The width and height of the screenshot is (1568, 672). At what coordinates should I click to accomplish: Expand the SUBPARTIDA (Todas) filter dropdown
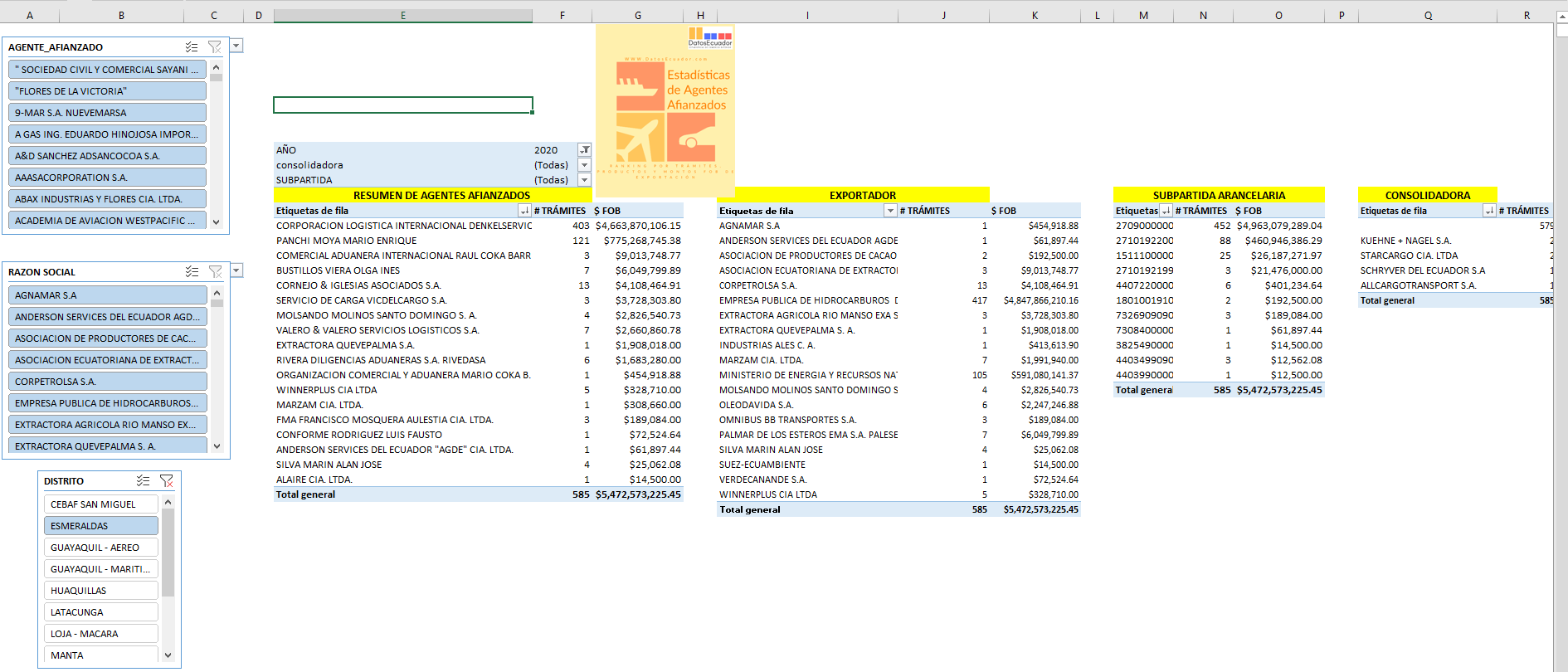click(x=584, y=180)
